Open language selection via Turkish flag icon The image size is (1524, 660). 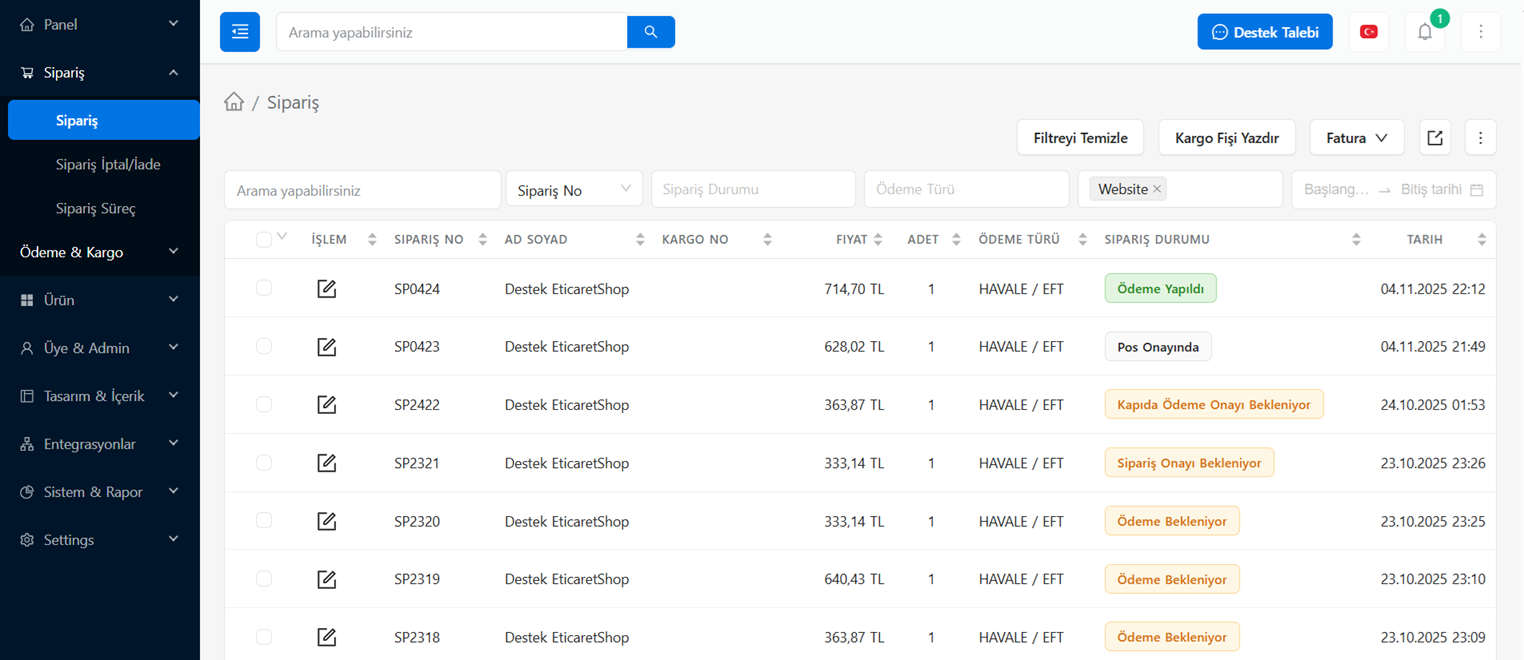(x=1369, y=32)
